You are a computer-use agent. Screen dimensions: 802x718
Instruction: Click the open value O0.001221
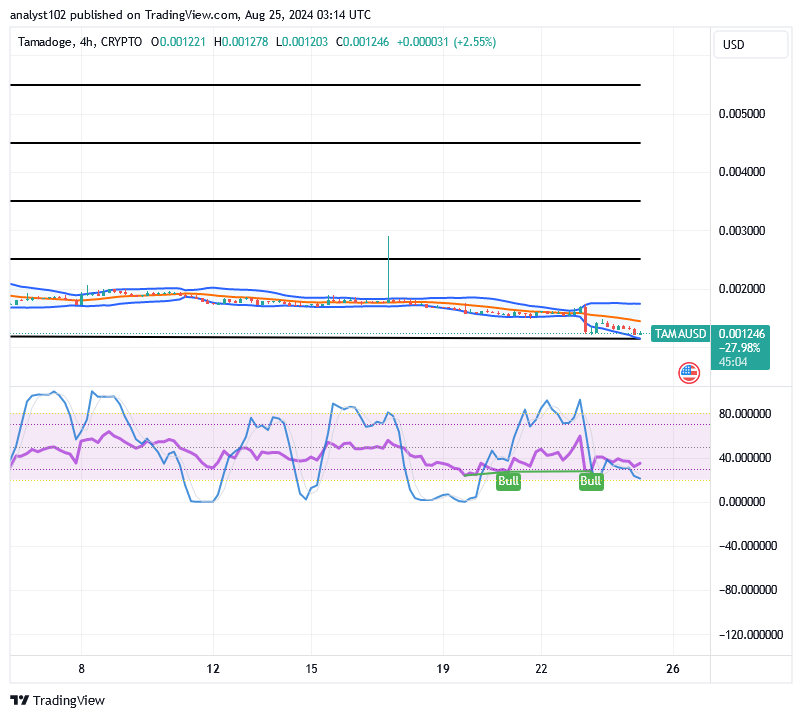click(x=178, y=42)
